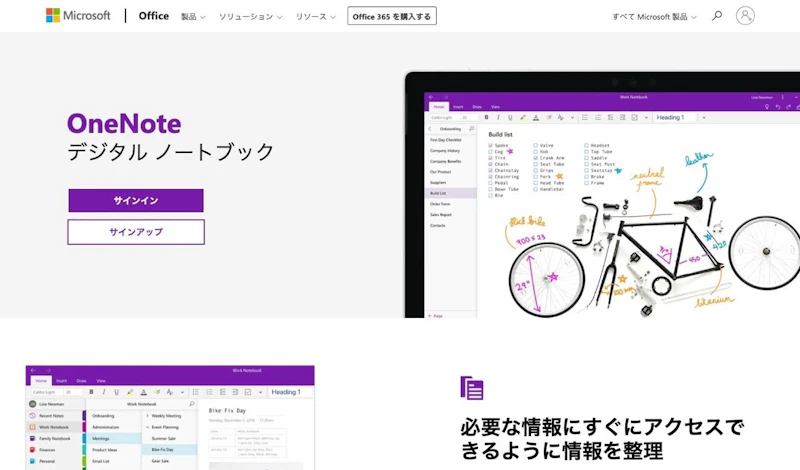800x470 pixels.
Task: Click Bold in the tablet OneNote toolbar
Action: [x=486, y=117]
